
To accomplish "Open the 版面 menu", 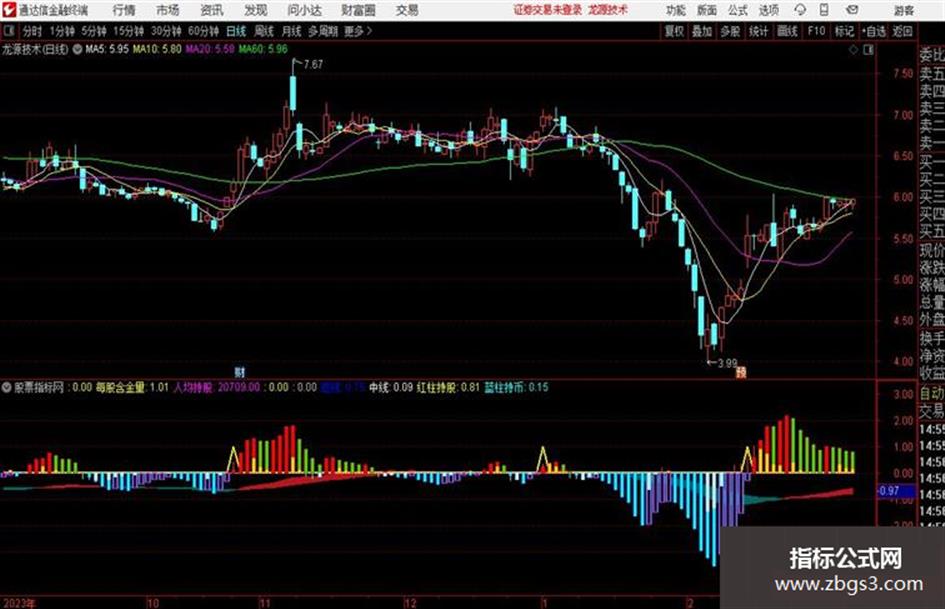I will click(x=707, y=10).
